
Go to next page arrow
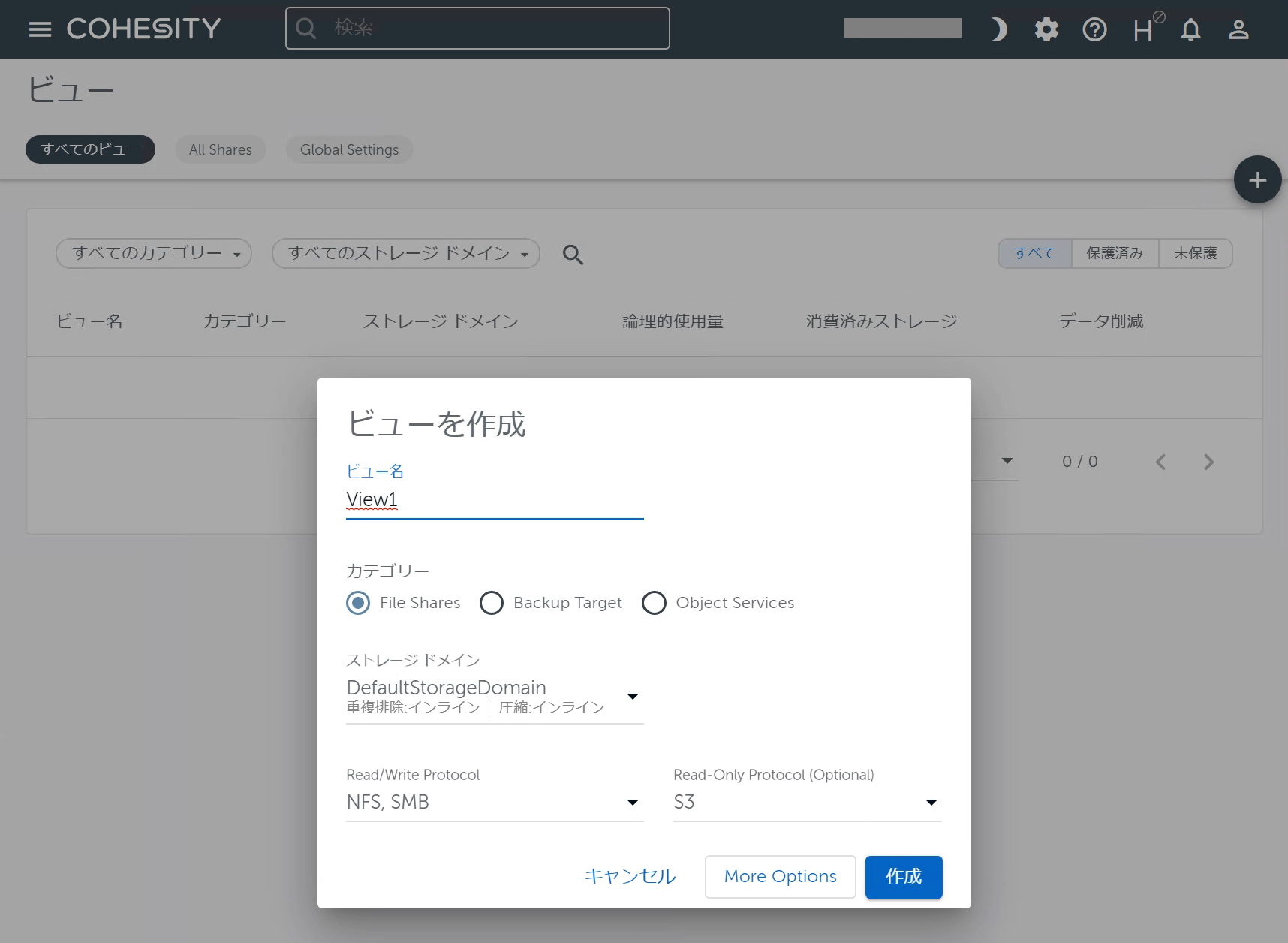(1208, 462)
